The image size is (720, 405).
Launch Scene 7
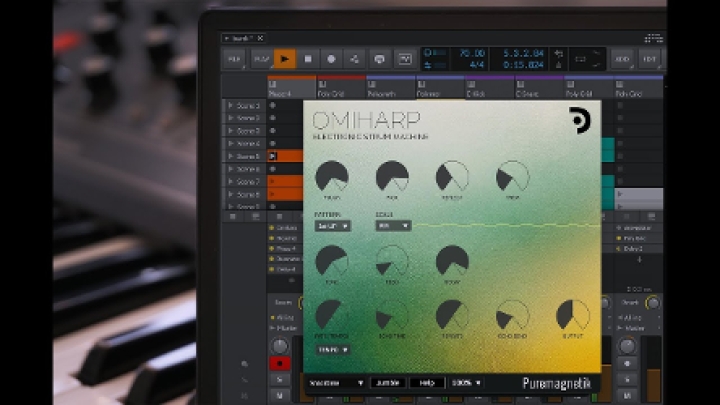point(231,182)
